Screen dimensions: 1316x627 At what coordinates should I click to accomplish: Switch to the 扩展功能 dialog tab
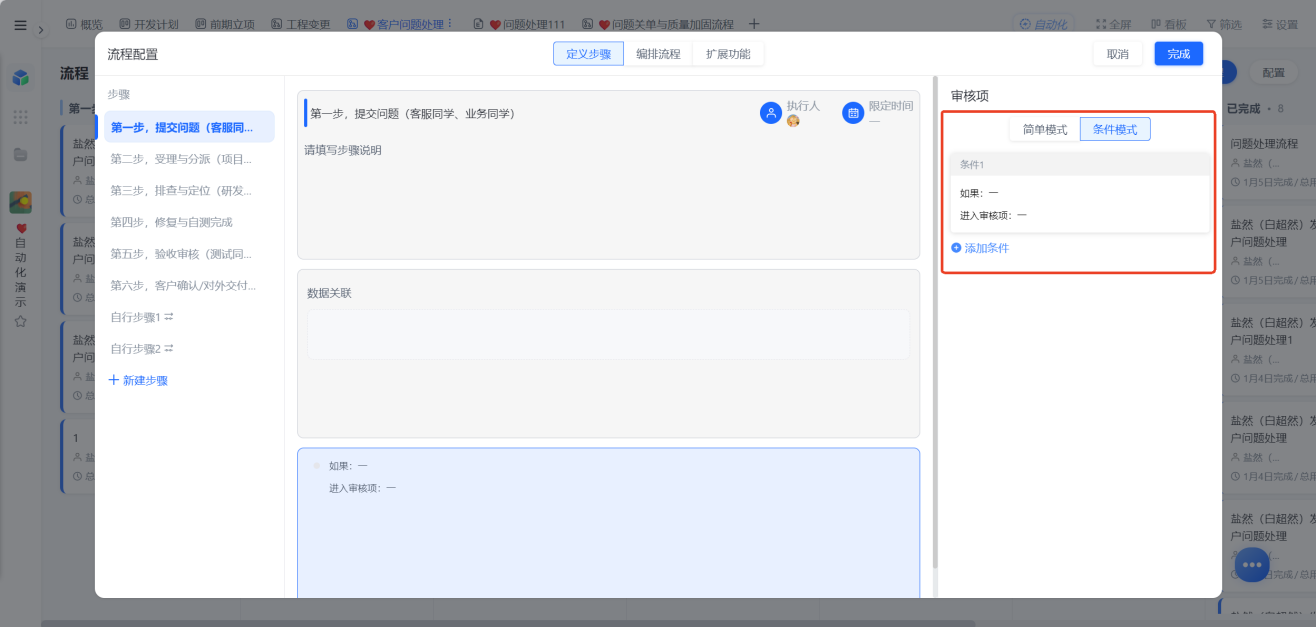728,54
